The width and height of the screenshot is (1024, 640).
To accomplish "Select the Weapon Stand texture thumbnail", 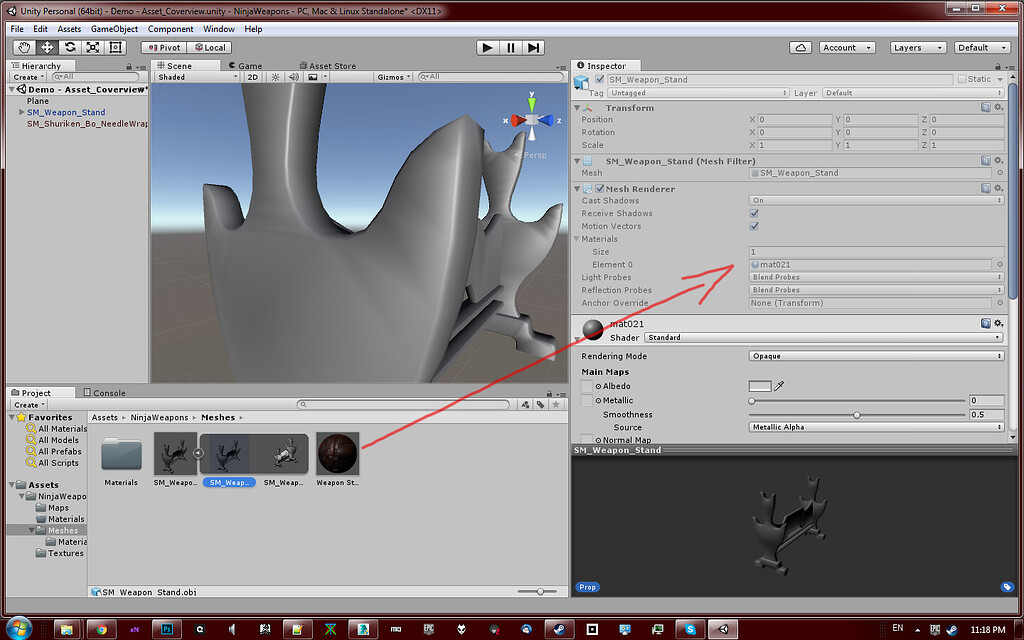I will pyautogui.click(x=337, y=452).
